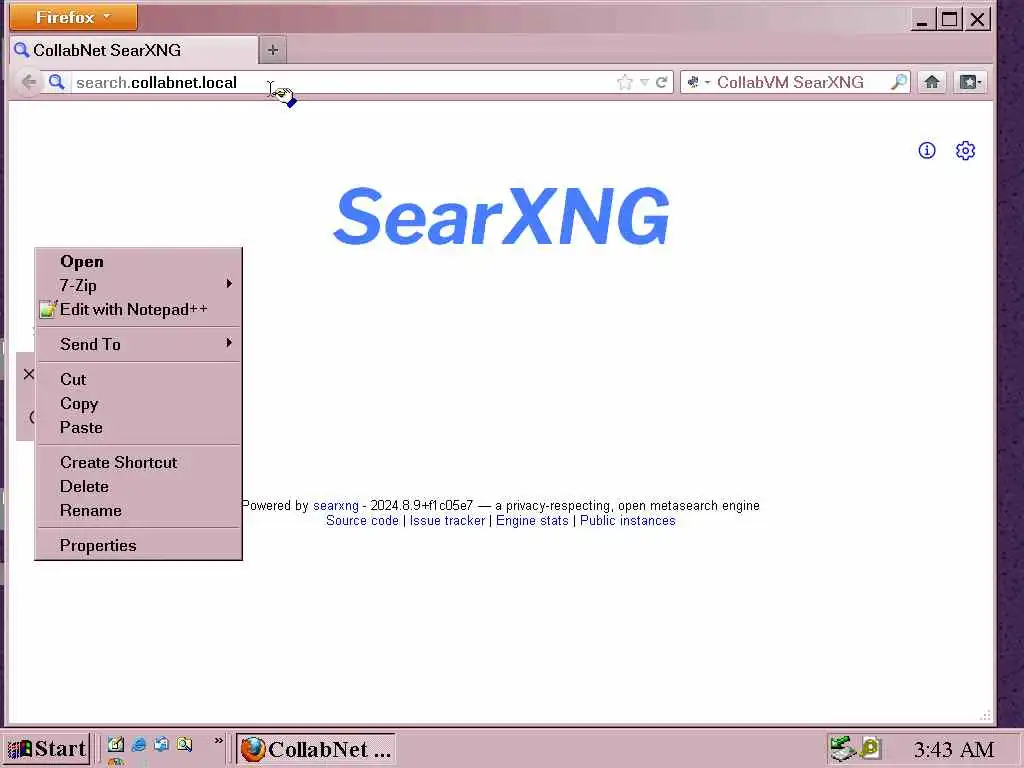Click the search site identity icon in address bar

(57, 82)
